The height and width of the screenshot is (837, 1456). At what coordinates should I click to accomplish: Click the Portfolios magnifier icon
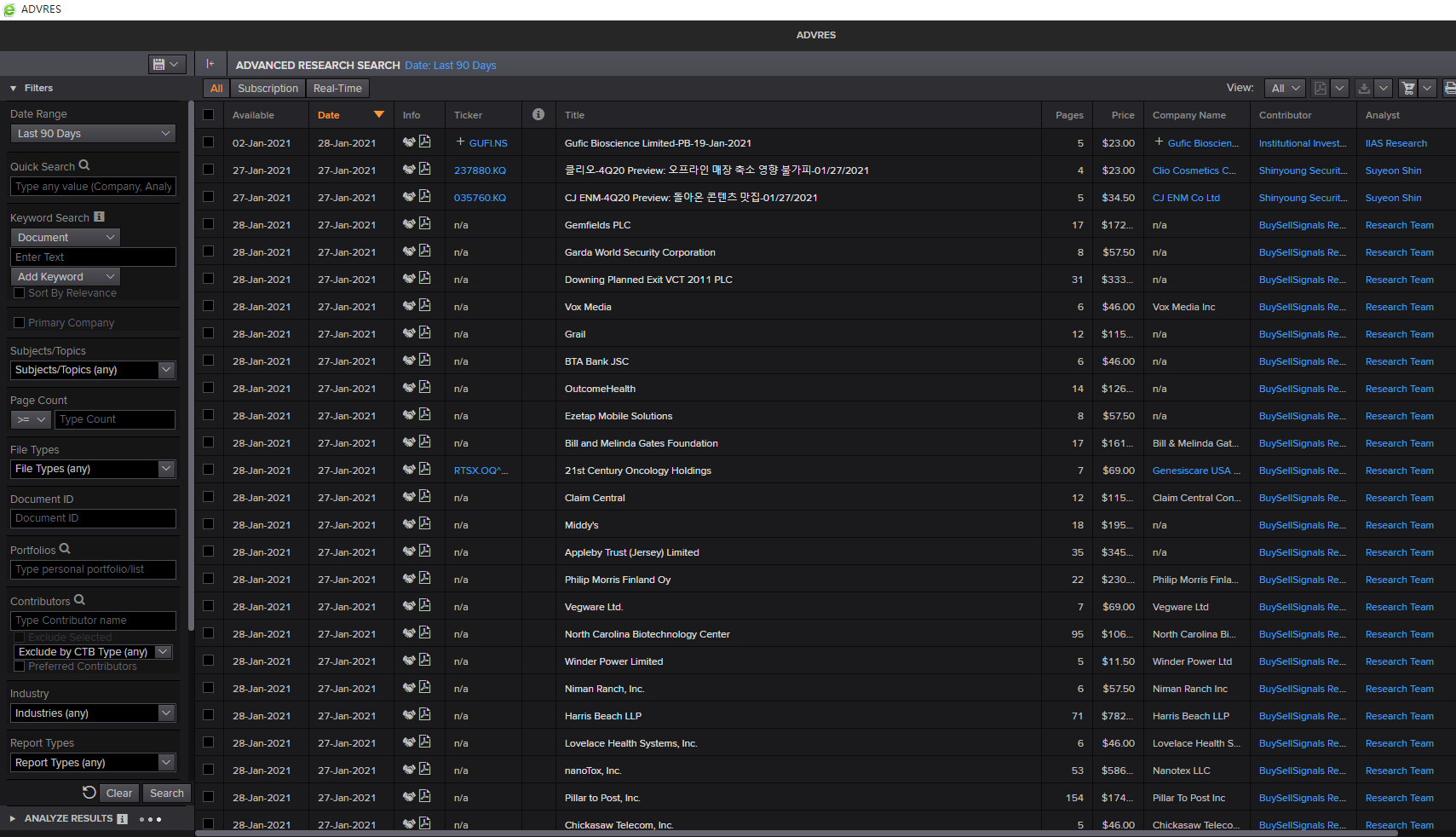tap(65, 549)
